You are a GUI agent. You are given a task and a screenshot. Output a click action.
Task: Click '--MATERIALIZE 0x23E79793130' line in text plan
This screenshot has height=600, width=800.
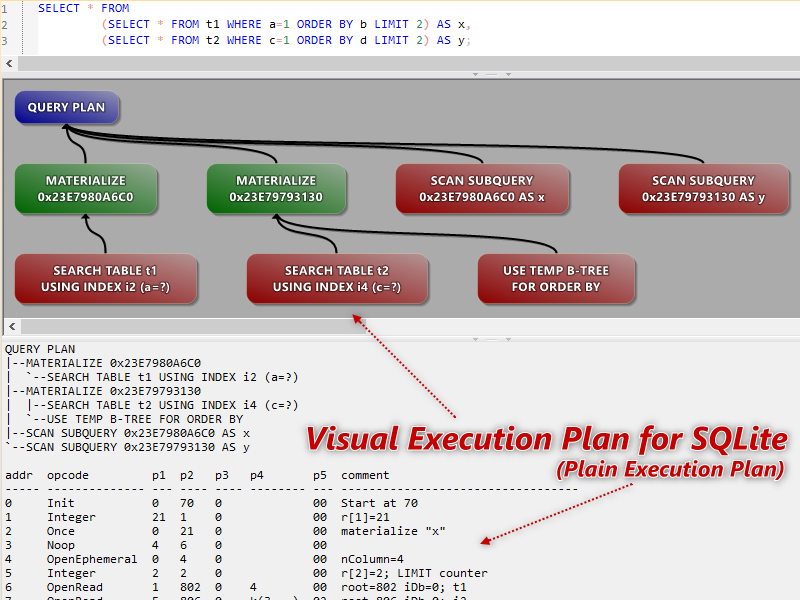tap(107, 391)
